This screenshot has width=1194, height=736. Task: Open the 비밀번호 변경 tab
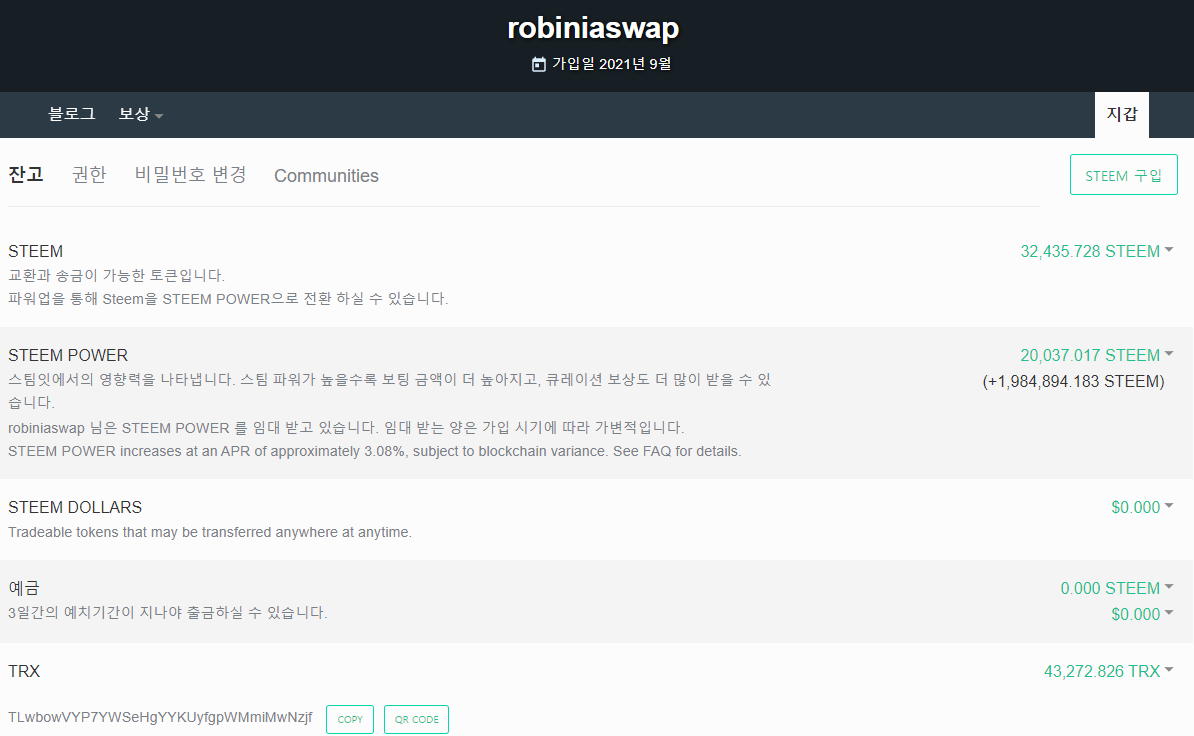[x=190, y=174]
